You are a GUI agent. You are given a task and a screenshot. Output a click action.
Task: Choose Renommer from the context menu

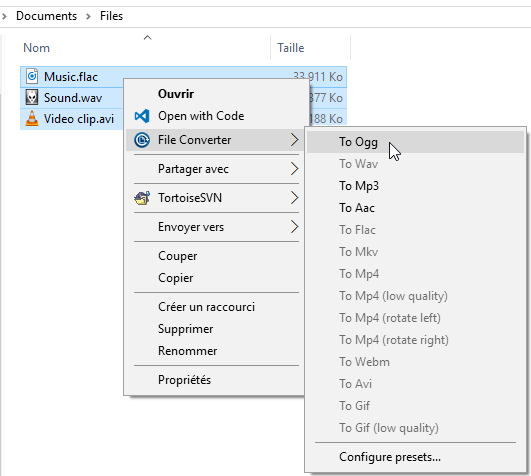pyautogui.click(x=188, y=351)
